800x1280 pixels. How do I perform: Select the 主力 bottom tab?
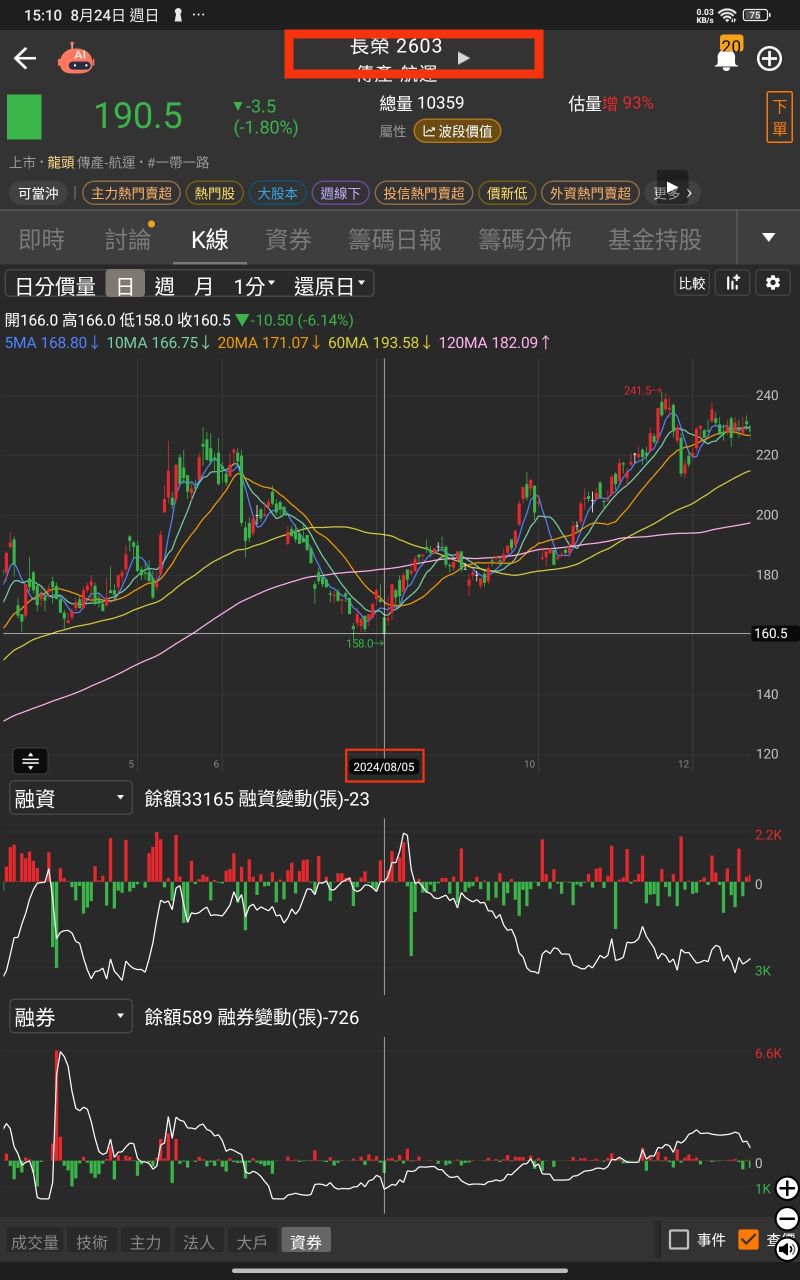coord(145,1241)
